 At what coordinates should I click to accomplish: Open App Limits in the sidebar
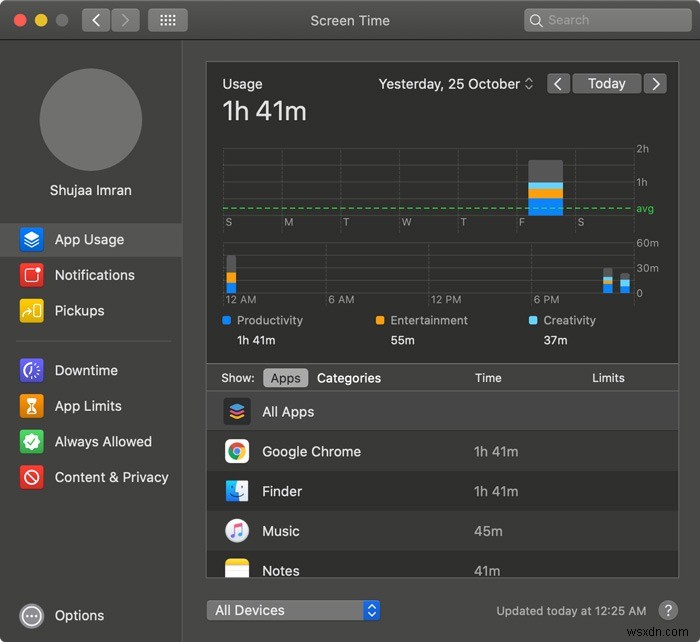pyautogui.click(x=91, y=406)
